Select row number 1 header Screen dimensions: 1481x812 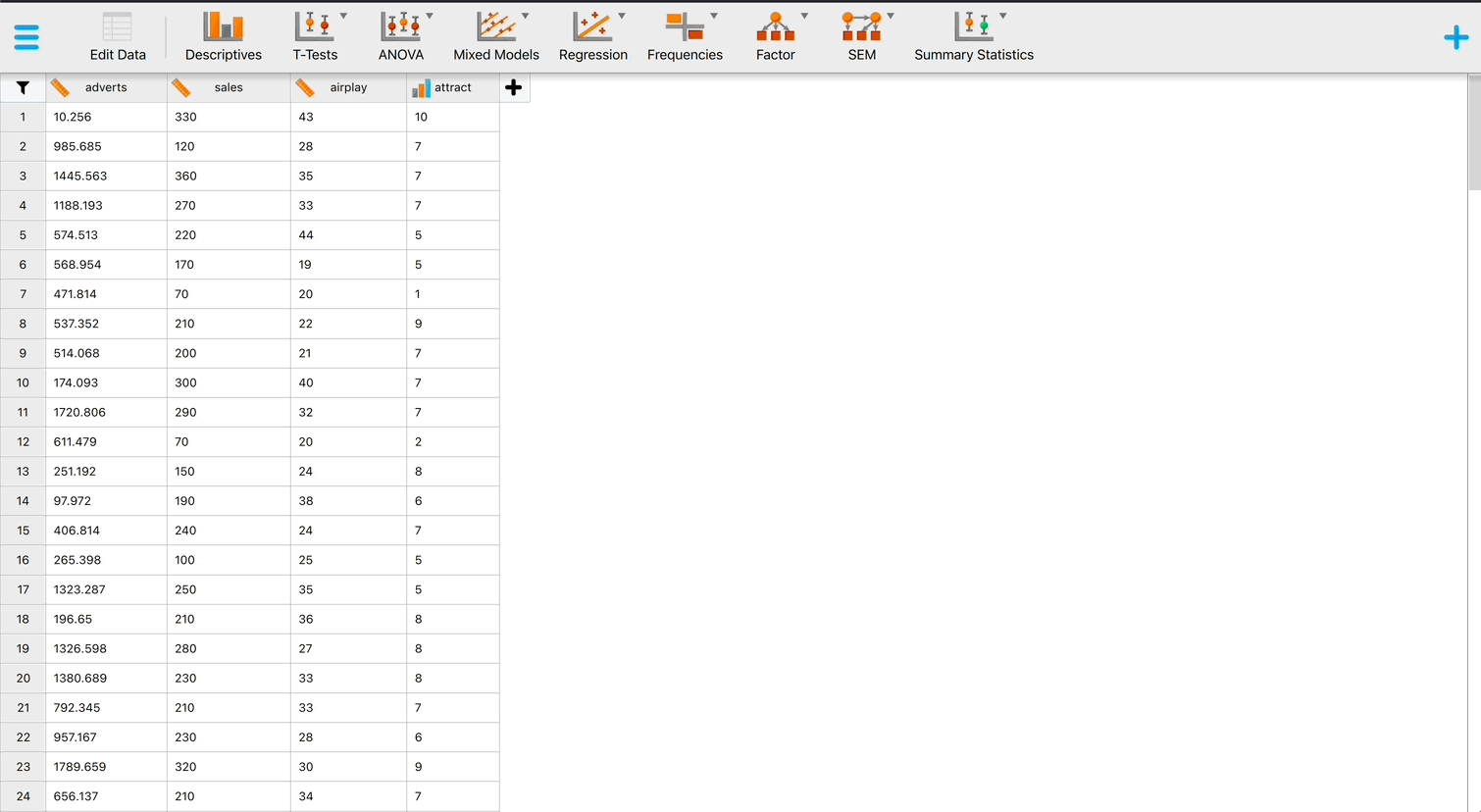point(23,117)
